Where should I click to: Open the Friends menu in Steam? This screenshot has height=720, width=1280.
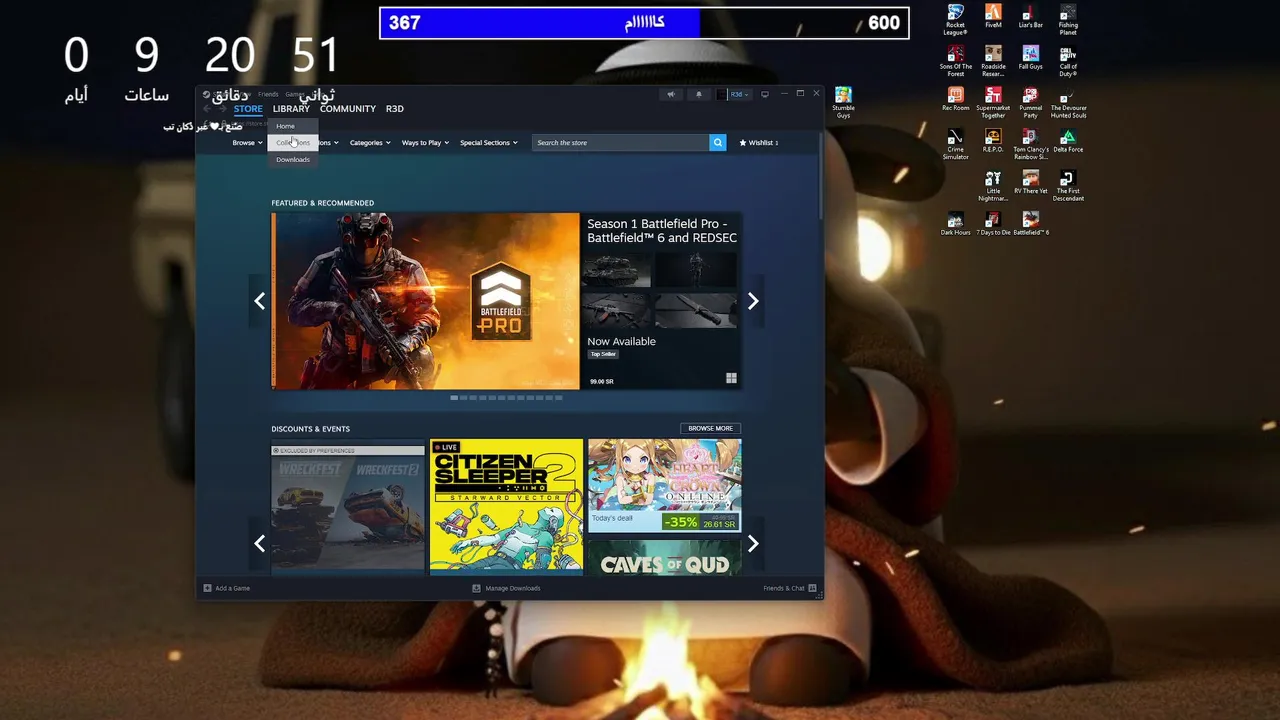pos(268,94)
